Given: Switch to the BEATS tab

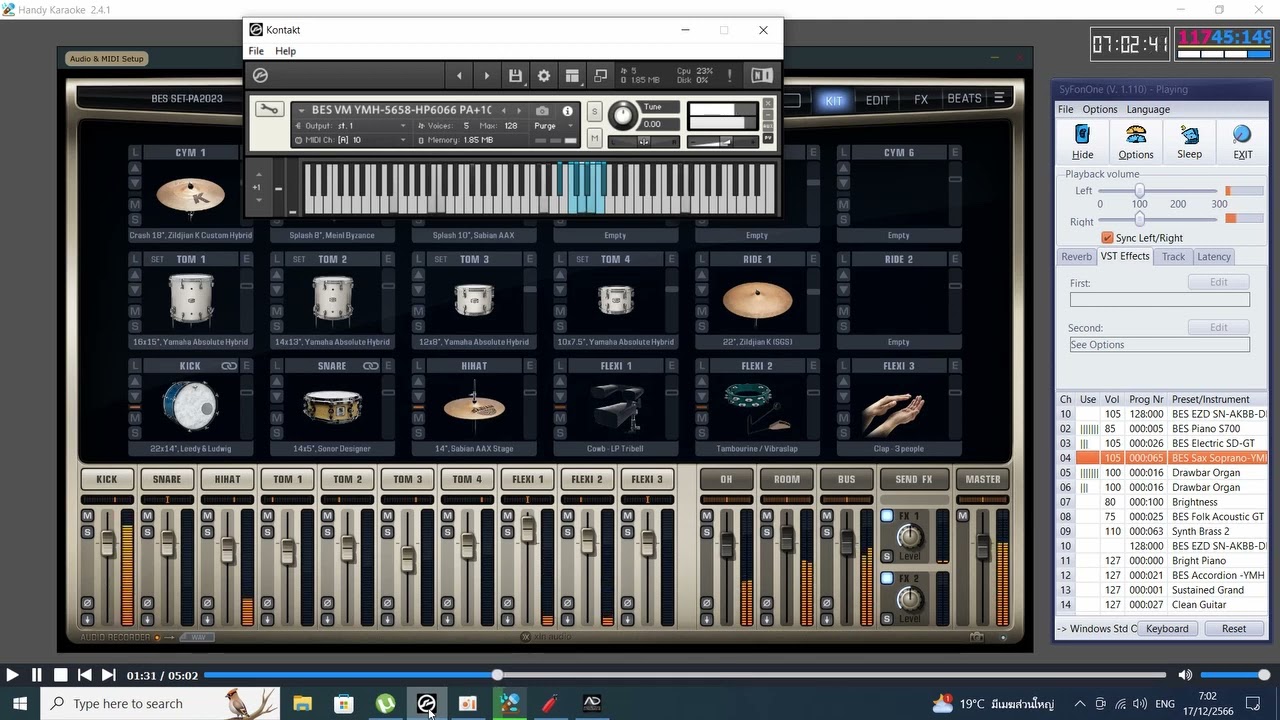Looking at the screenshot, I should pos(964,99).
